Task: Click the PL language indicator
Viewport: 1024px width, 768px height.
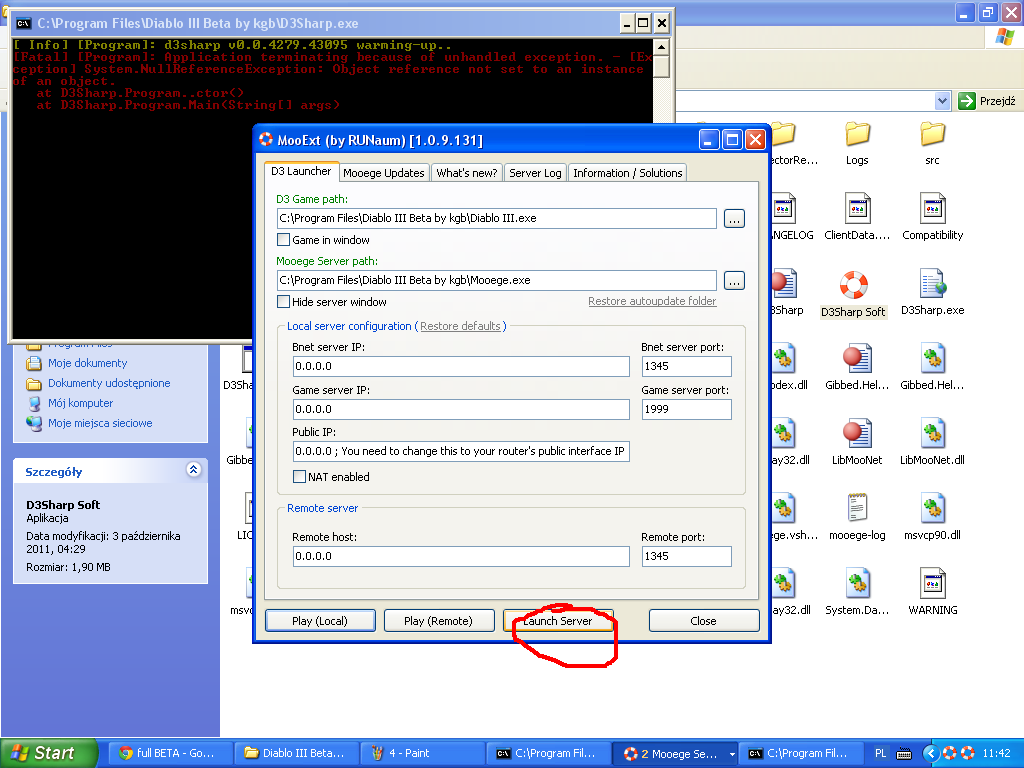Action: point(880,753)
